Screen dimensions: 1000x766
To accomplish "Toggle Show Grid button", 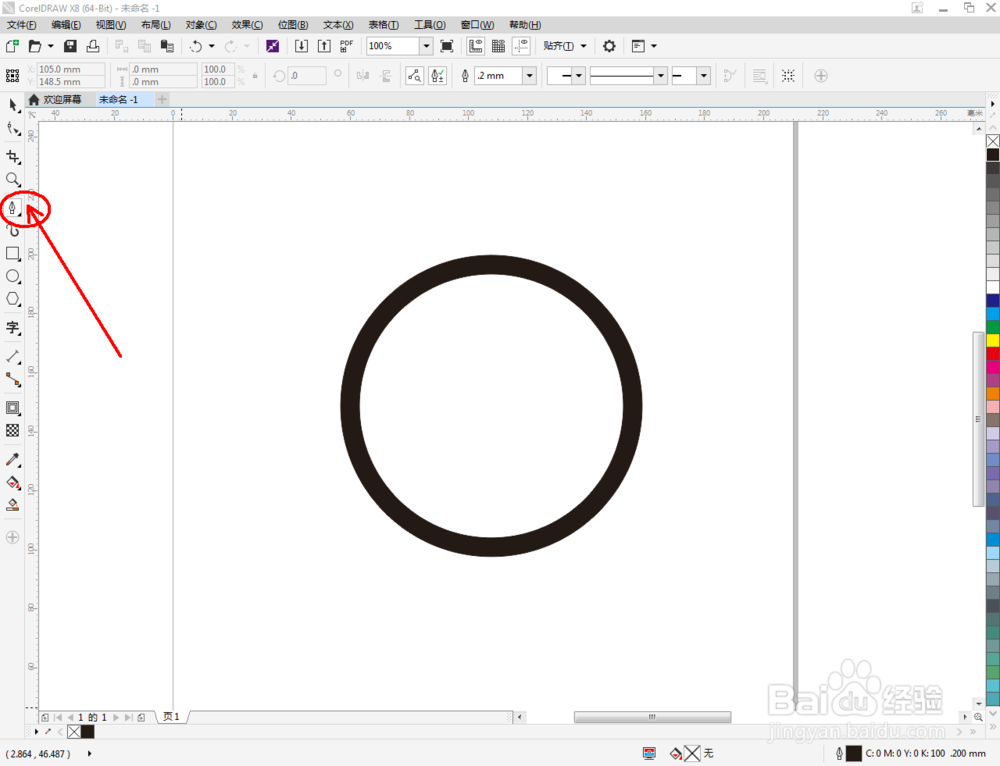I will [499, 46].
